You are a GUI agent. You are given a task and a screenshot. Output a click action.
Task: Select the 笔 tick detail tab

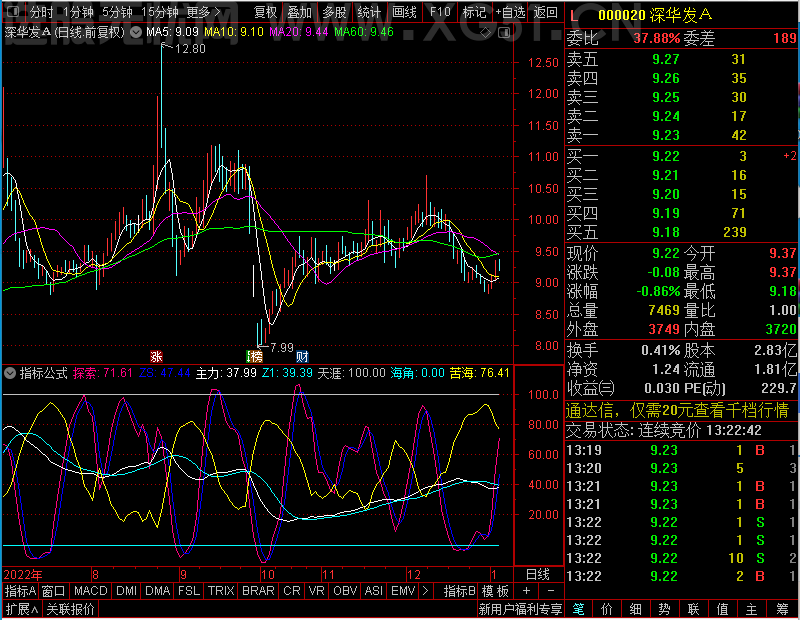point(578,609)
